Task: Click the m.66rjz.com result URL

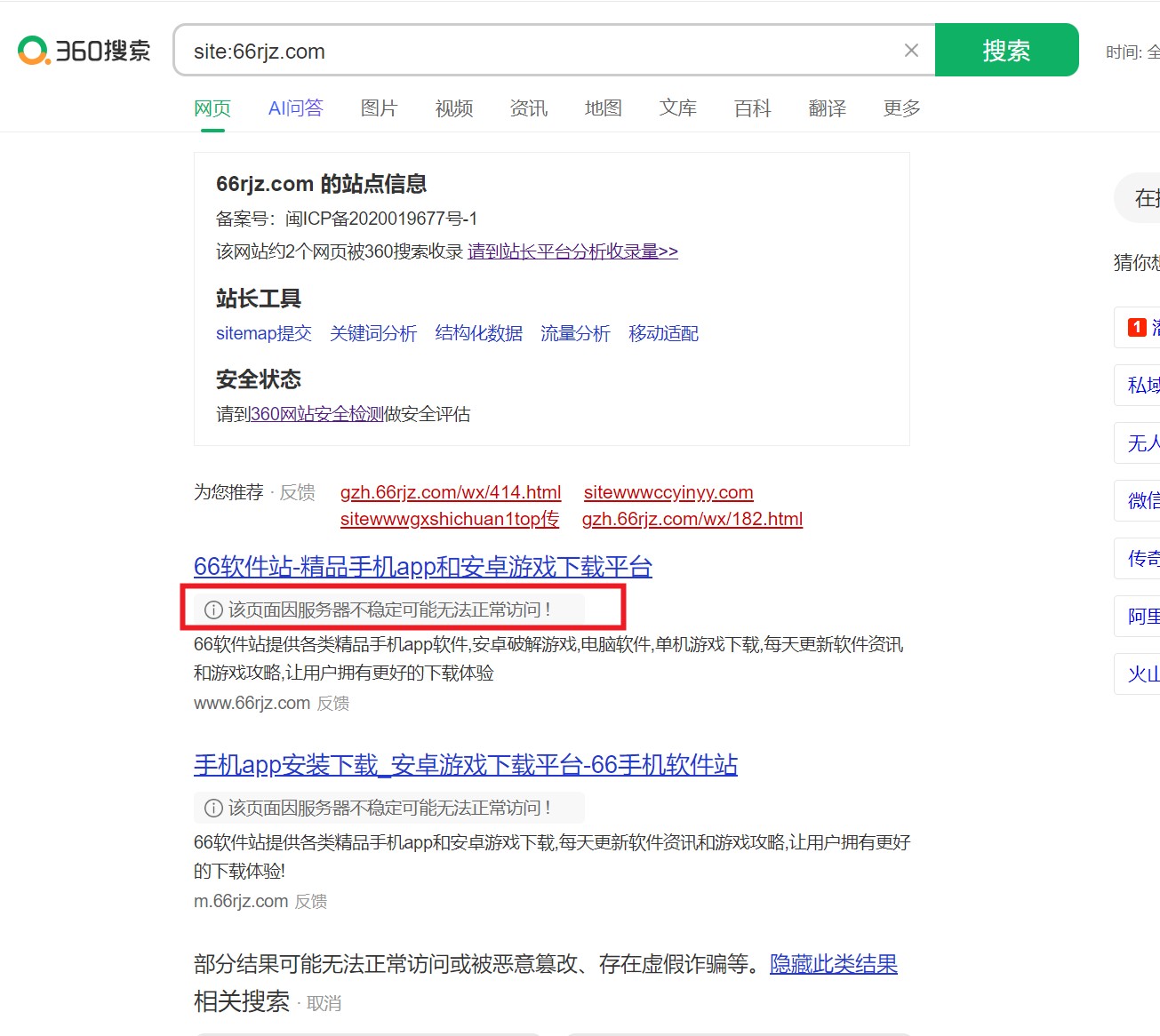Action: 241,902
